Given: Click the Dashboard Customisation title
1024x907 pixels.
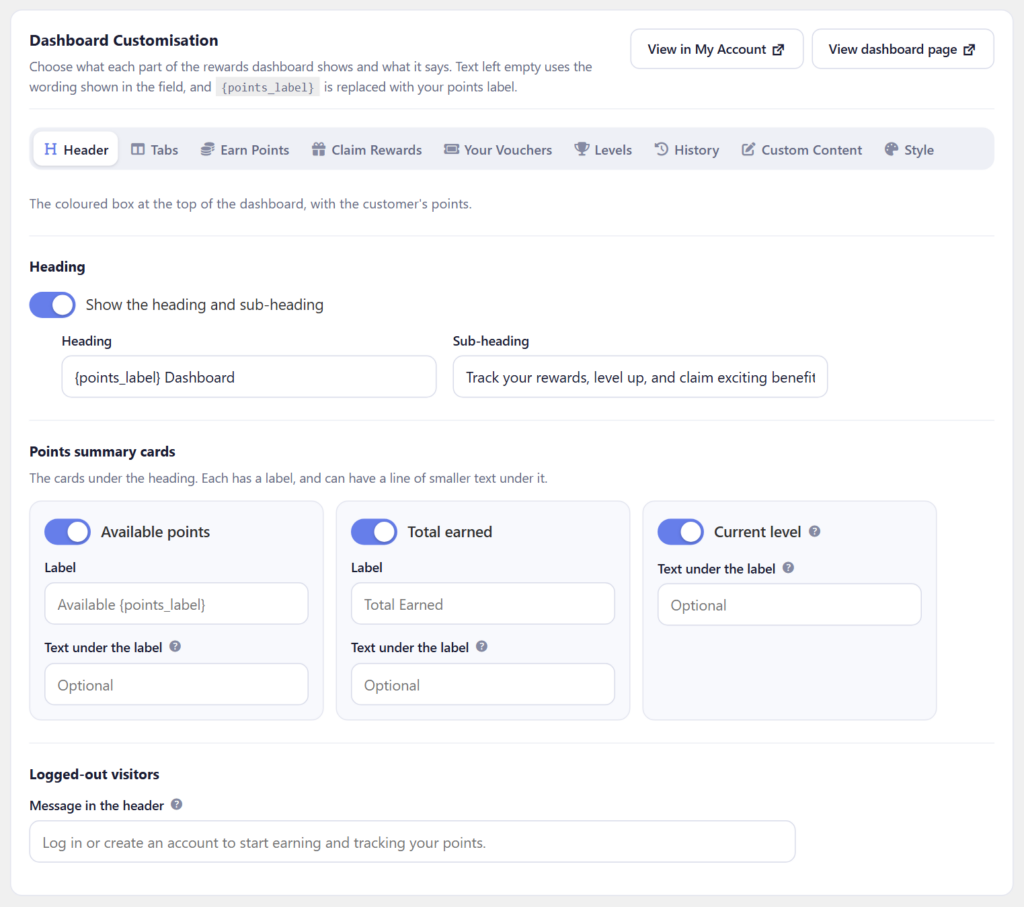Looking at the screenshot, I should coord(123,40).
